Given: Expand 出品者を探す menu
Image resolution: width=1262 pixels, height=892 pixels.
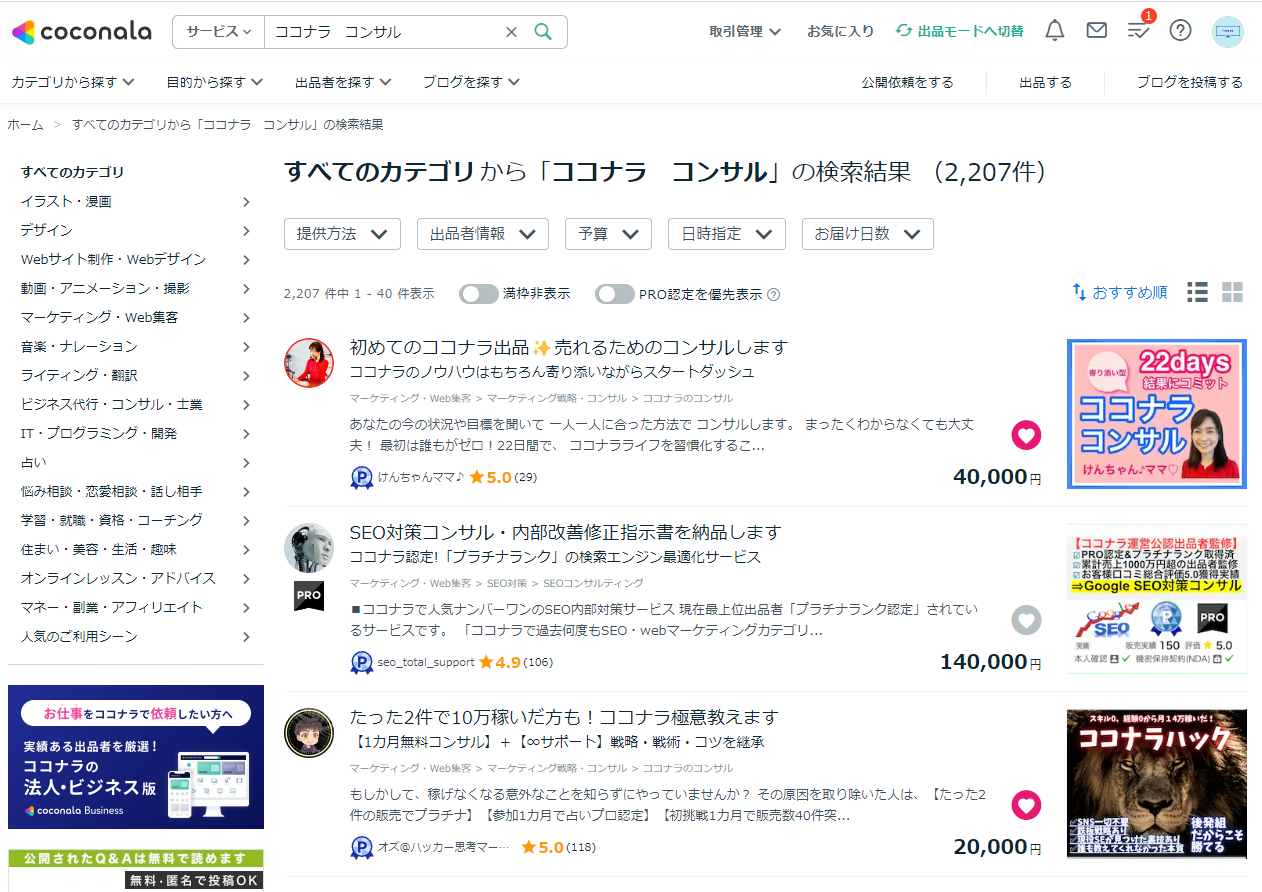Looking at the screenshot, I should point(343,82).
